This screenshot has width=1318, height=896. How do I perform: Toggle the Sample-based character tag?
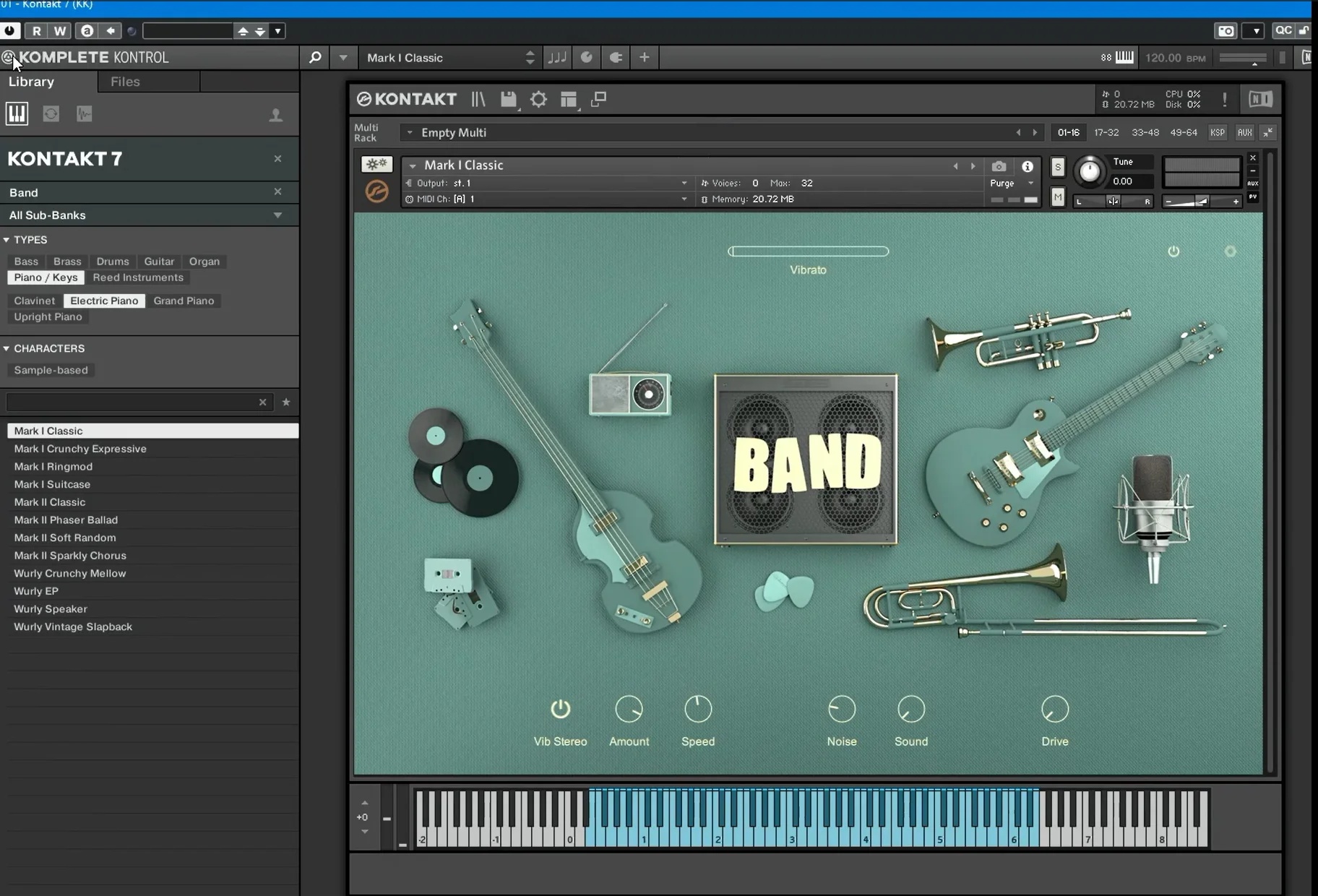pyautogui.click(x=51, y=370)
